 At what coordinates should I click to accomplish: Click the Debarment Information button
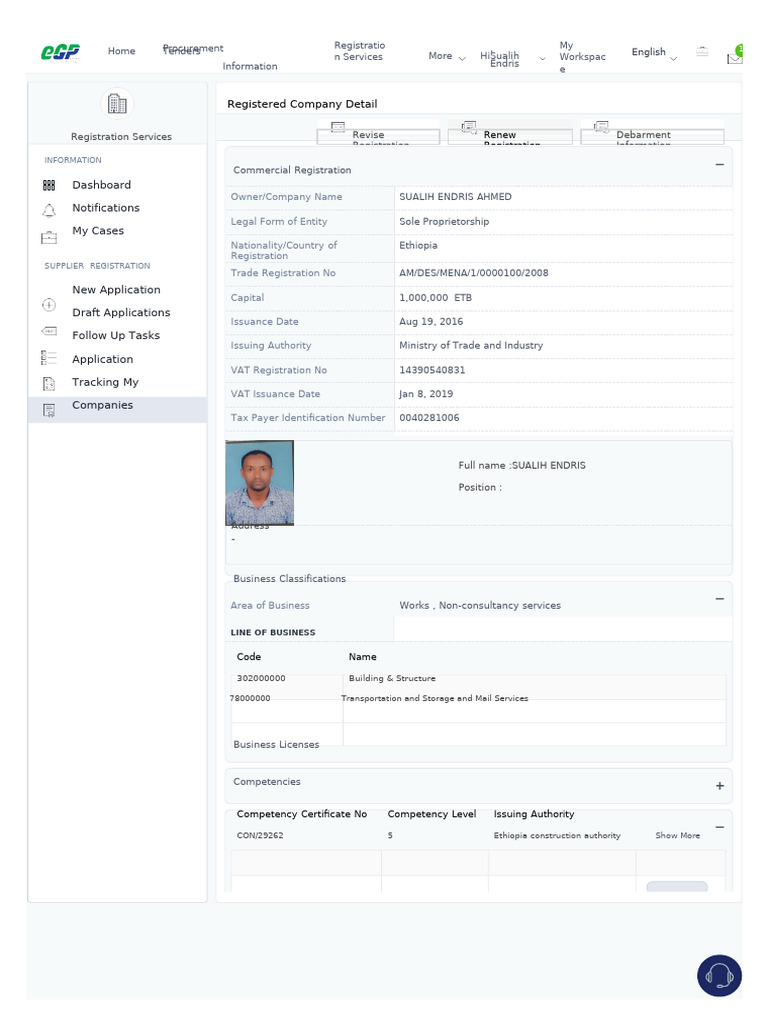click(652, 136)
